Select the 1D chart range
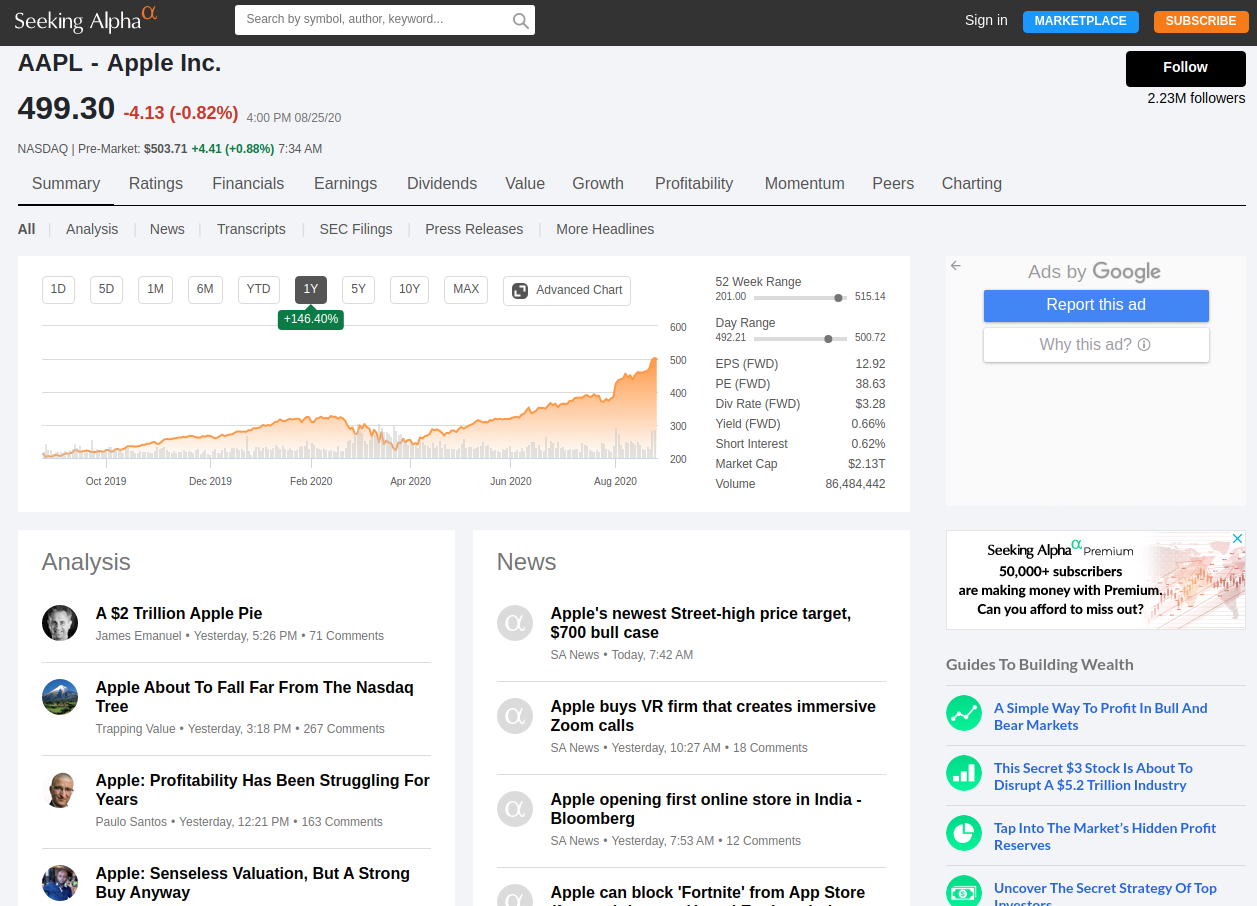 click(x=58, y=290)
